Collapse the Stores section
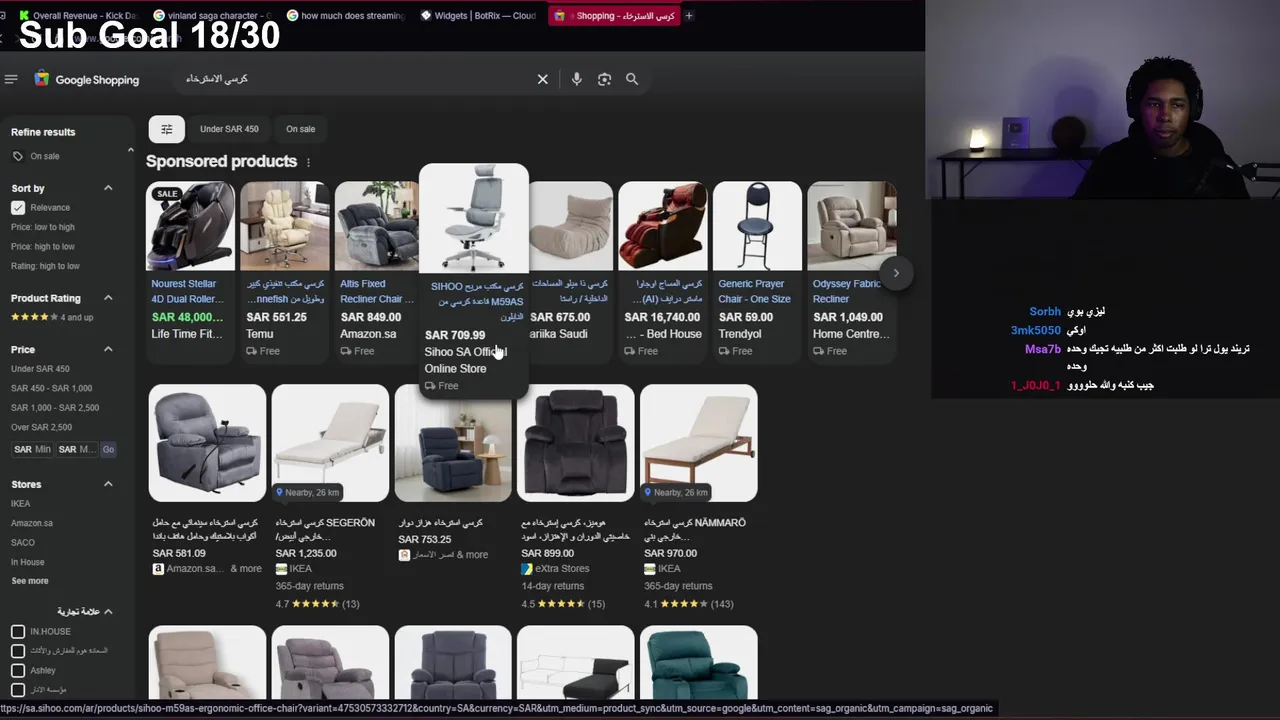The height and width of the screenshot is (720, 1280). tap(108, 484)
